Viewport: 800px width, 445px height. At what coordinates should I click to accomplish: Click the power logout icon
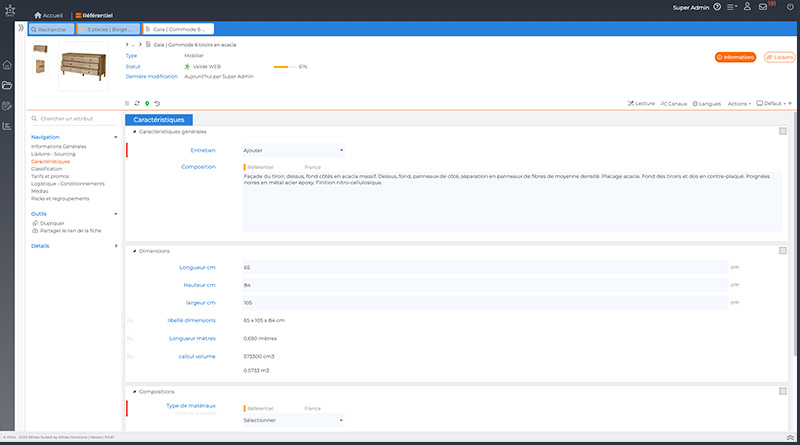(x=790, y=7)
